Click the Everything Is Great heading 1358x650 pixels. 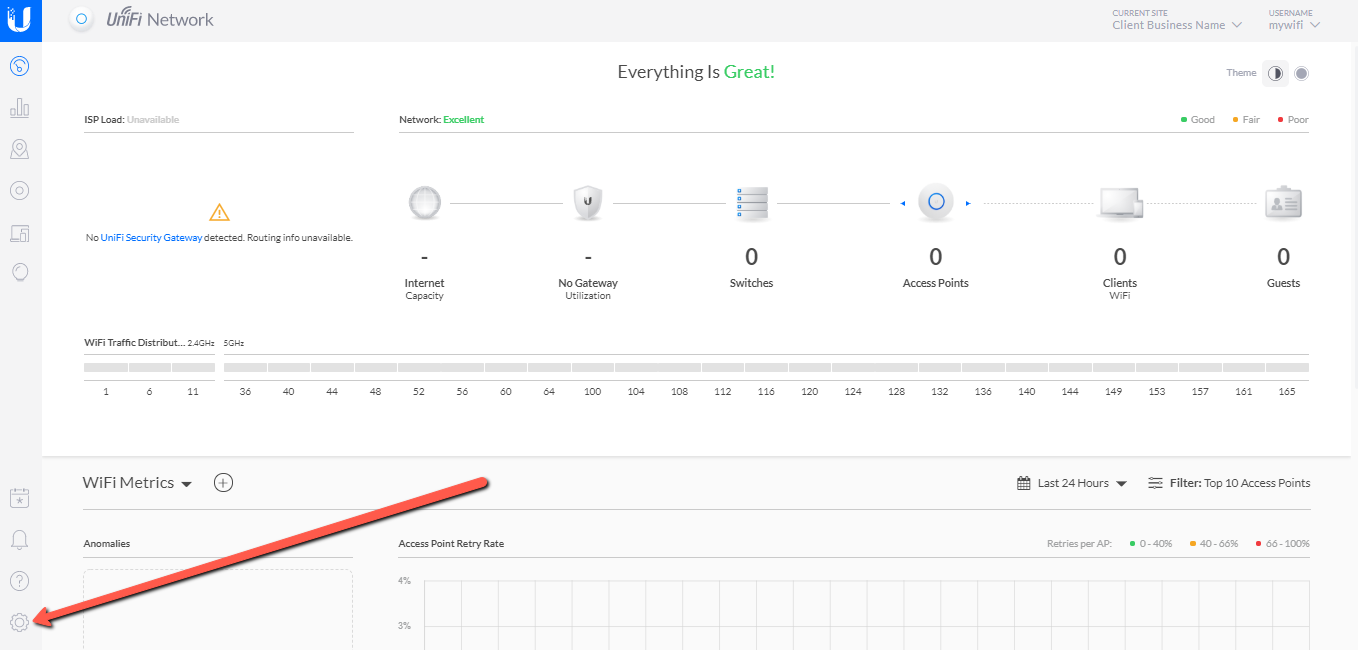point(696,72)
